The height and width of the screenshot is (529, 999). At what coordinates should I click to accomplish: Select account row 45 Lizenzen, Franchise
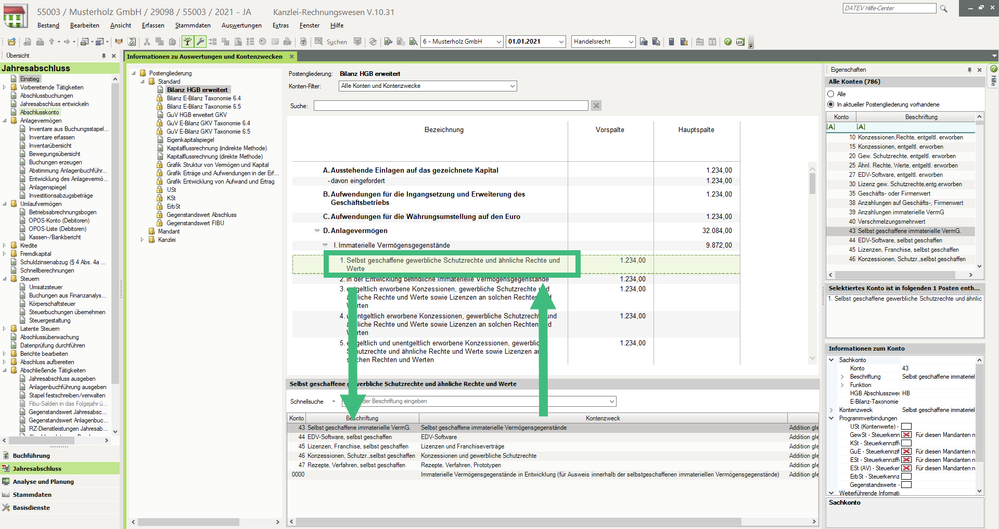[552, 446]
